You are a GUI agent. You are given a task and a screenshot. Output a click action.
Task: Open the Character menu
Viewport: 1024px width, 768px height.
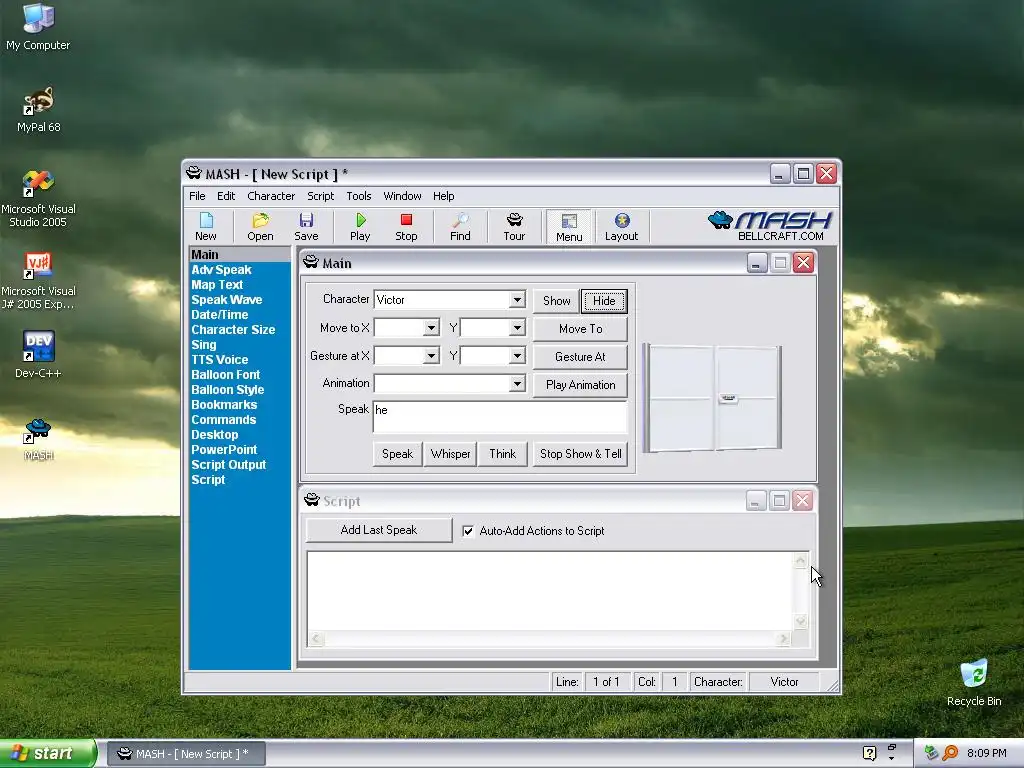(271, 196)
